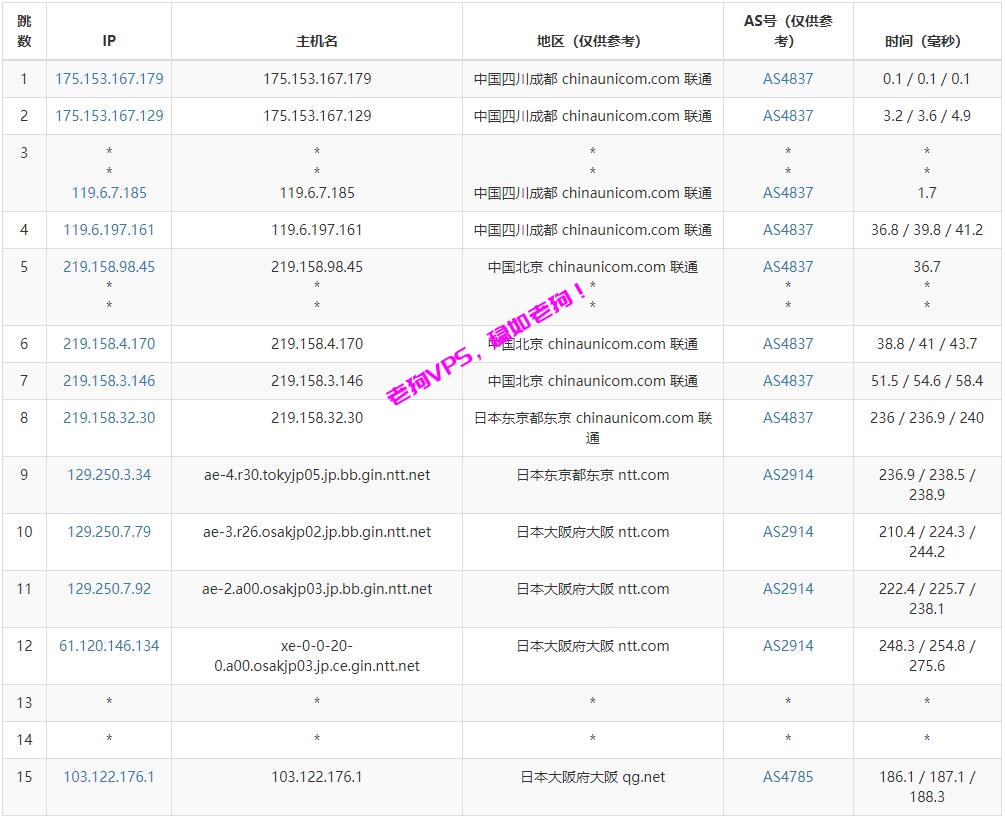Click the 主机名 column header
The image size is (1005, 816).
point(317,41)
